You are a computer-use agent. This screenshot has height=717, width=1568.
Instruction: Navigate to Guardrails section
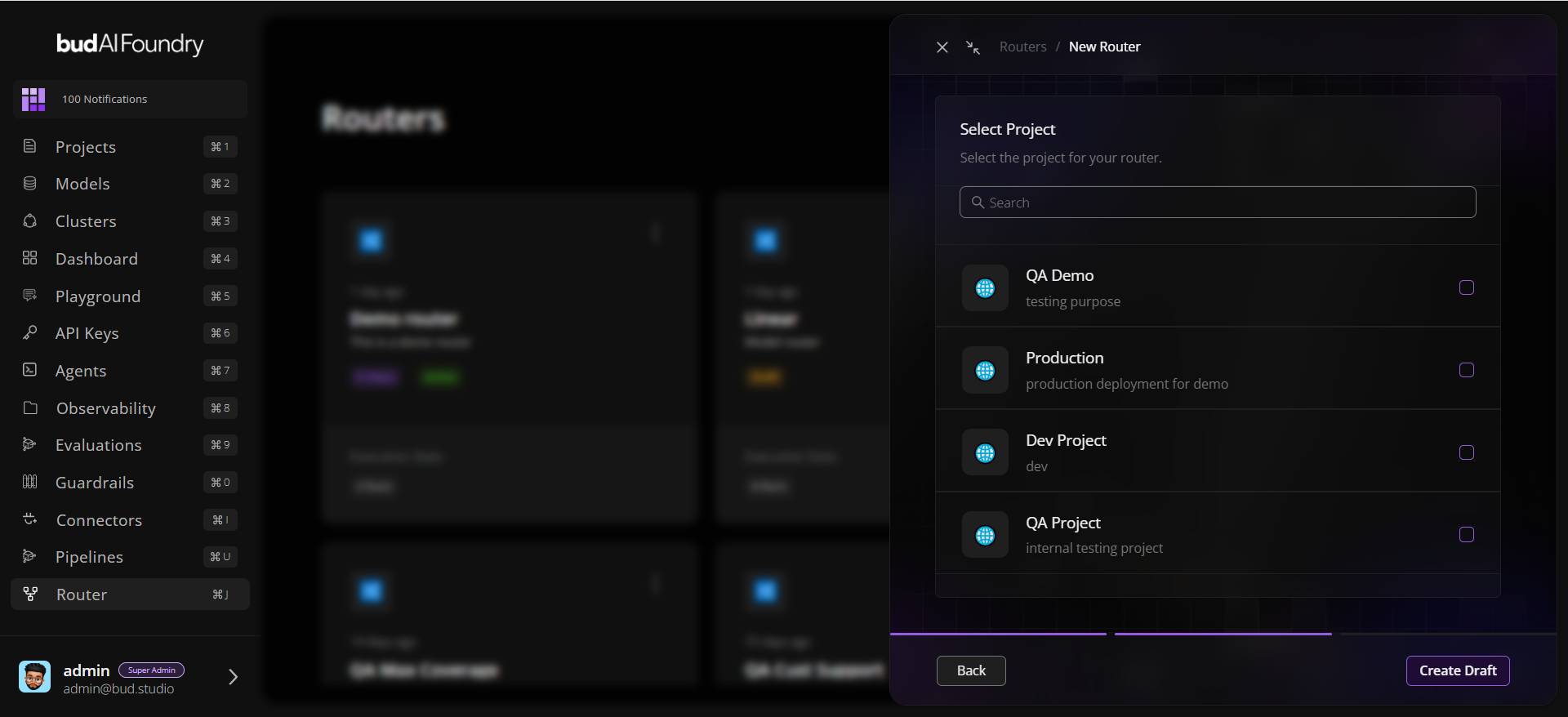pos(131,483)
